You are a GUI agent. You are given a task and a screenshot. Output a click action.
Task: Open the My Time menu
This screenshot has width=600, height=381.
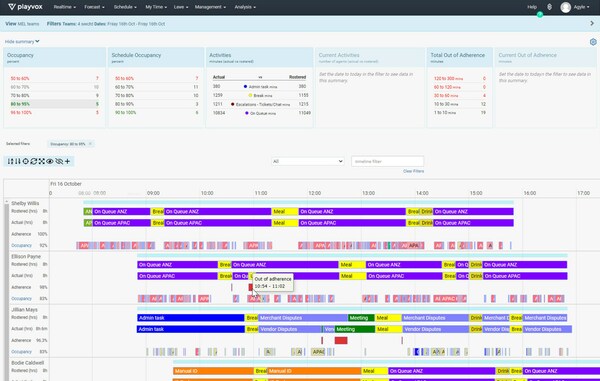click(x=156, y=7)
